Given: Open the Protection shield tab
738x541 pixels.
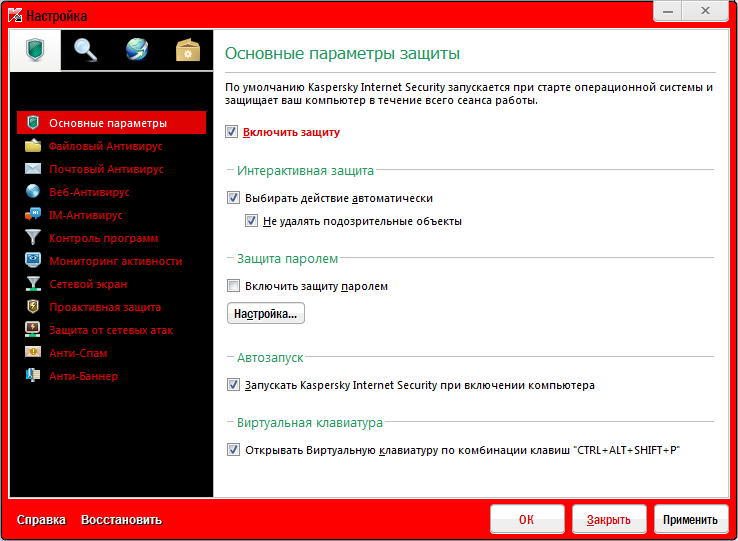Looking at the screenshot, I should (35, 50).
